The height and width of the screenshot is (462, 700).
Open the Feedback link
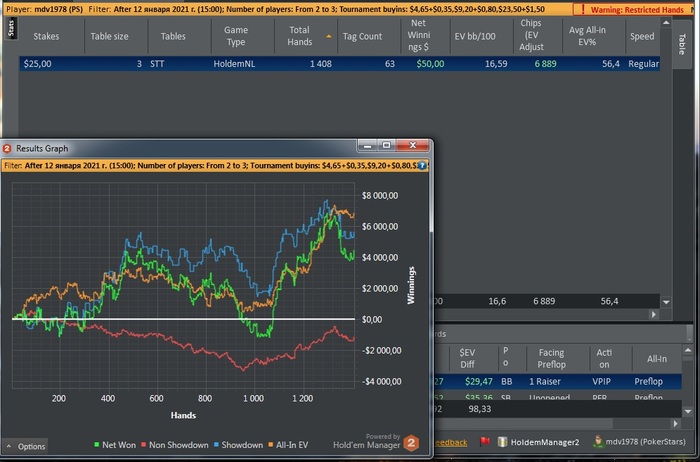click(x=451, y=442)
